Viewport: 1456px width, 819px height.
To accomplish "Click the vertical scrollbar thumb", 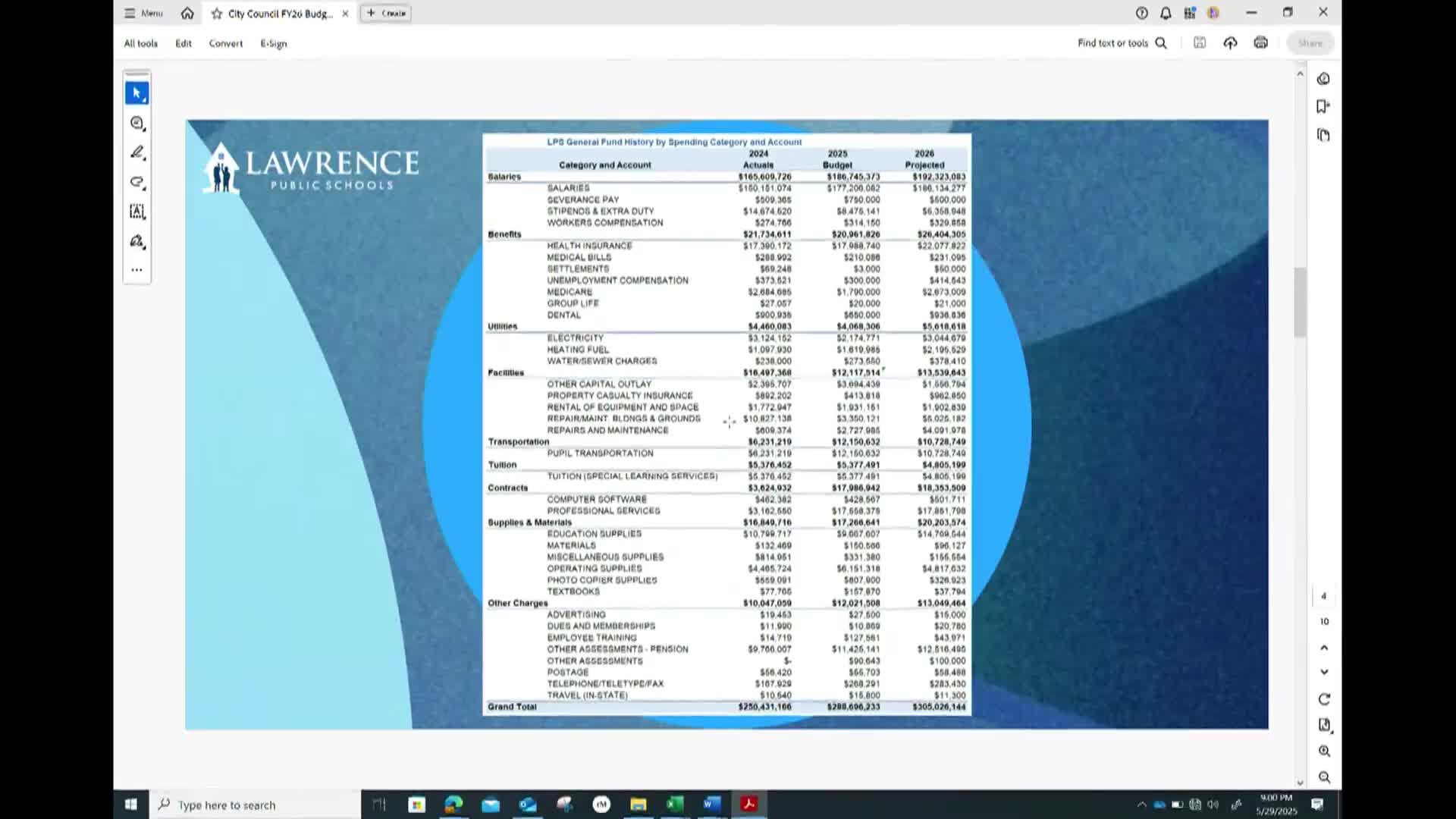I will pyautogui.click(x=1300, y=302).
